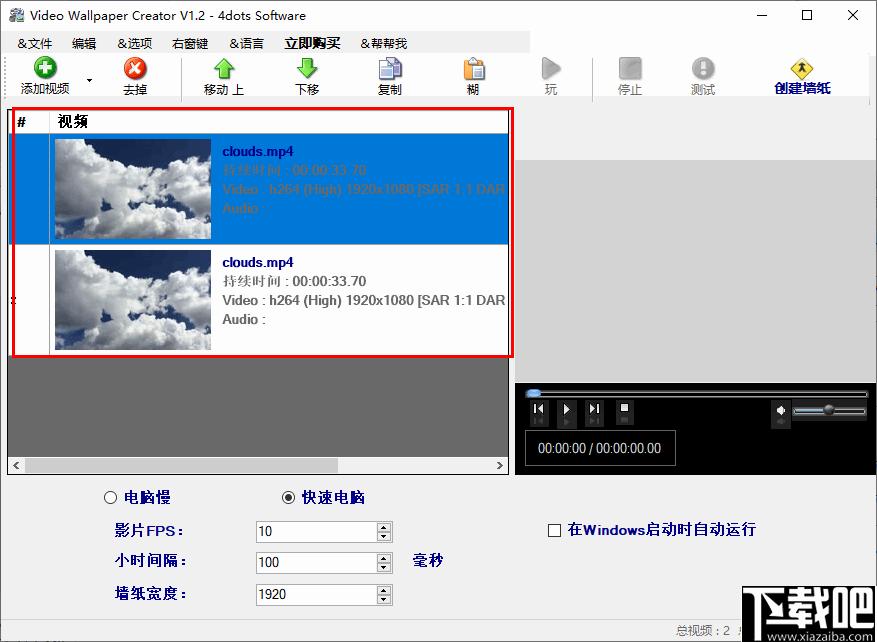Open the dropdown arrow beside 添加视频
The height and width of the screenshot is (642, 877).
tap(89, 80)
